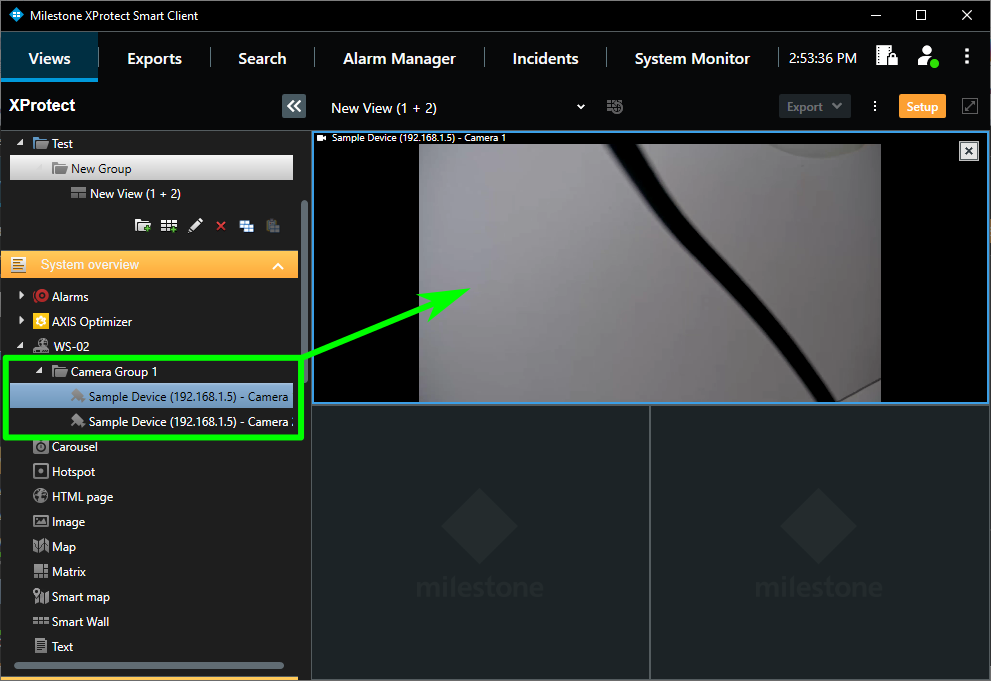
Task: Collapse the System overview section
Action: (278, 265)
